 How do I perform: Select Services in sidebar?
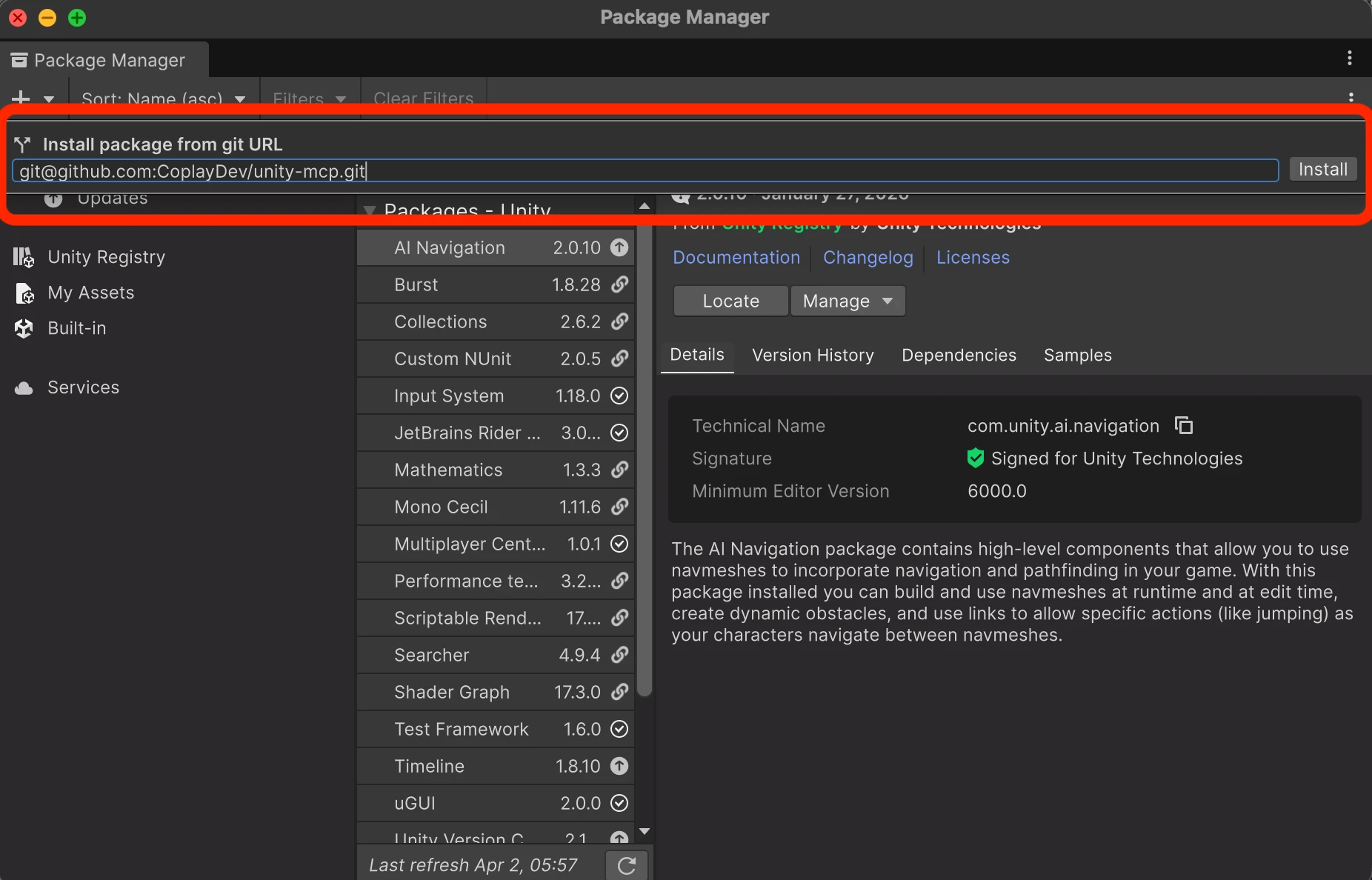point(83,387)
